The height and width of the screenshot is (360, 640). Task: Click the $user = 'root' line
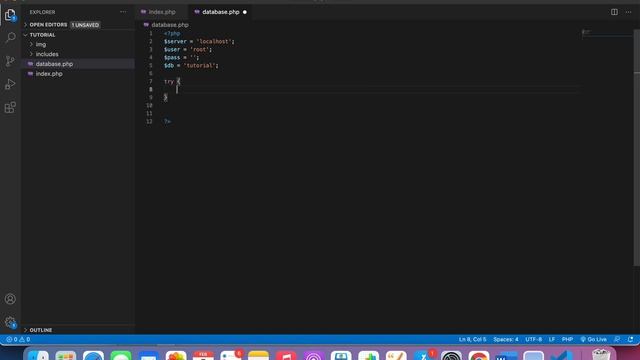click(x=188, y=49)
